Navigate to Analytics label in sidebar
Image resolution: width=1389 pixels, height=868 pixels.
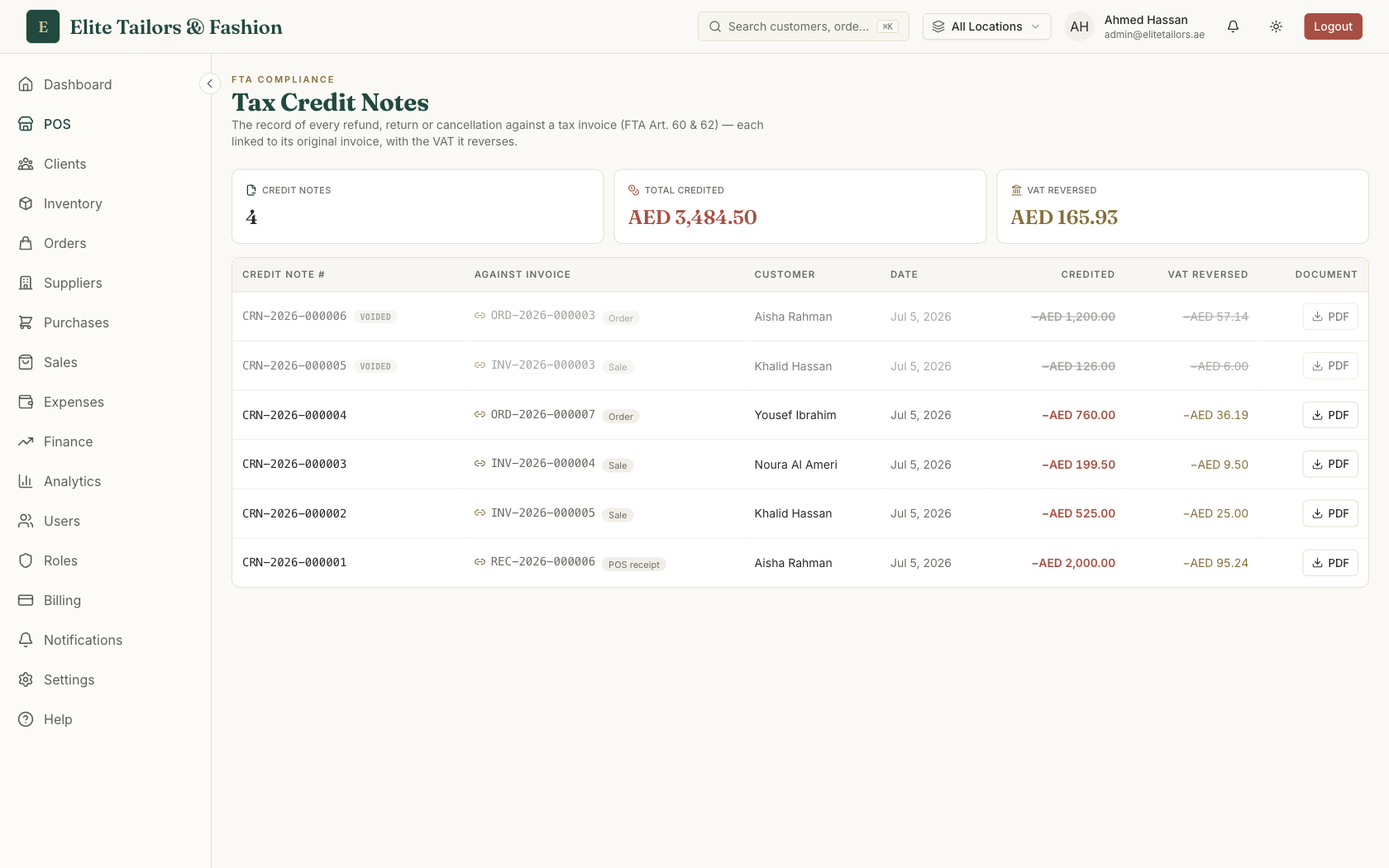[72, 481]
